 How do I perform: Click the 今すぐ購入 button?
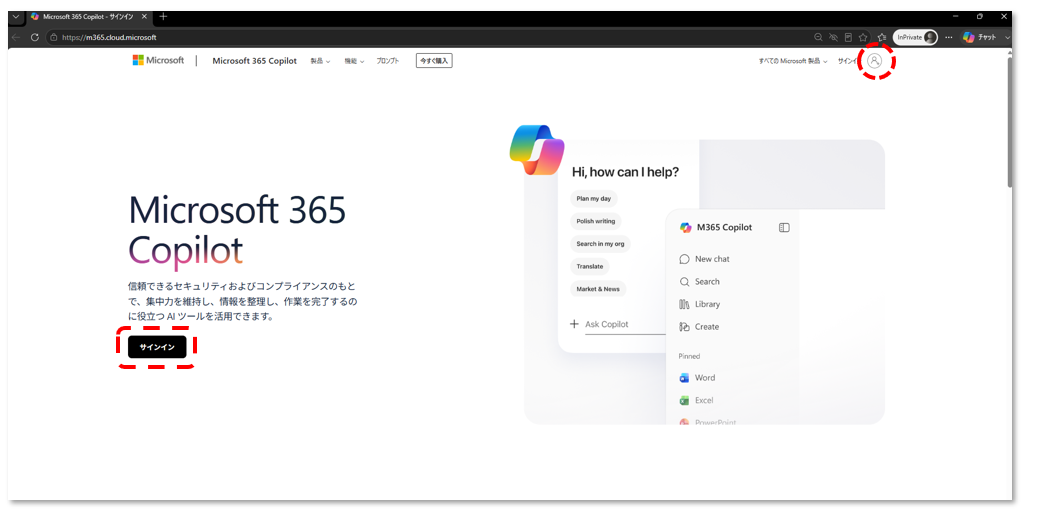[434, 61]
